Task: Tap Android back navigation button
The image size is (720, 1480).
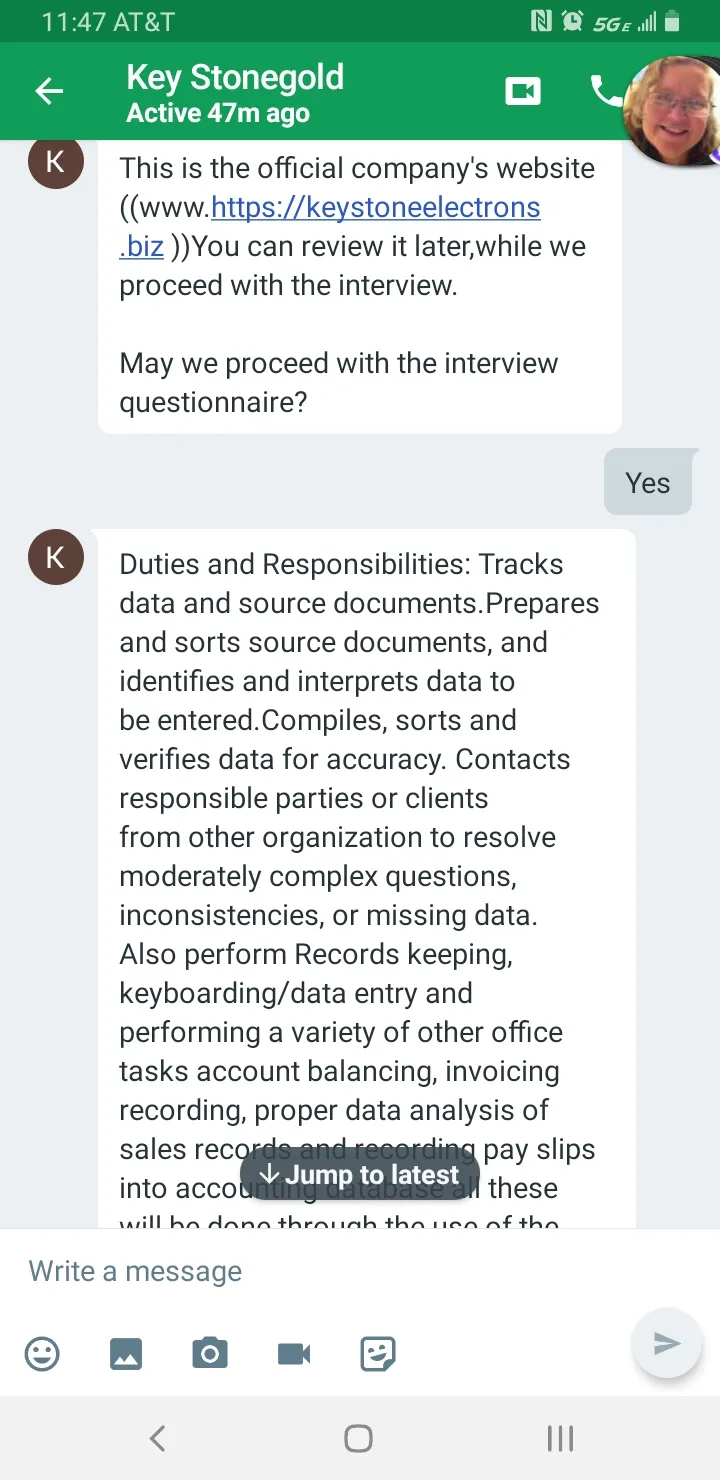Action: 157,1438
